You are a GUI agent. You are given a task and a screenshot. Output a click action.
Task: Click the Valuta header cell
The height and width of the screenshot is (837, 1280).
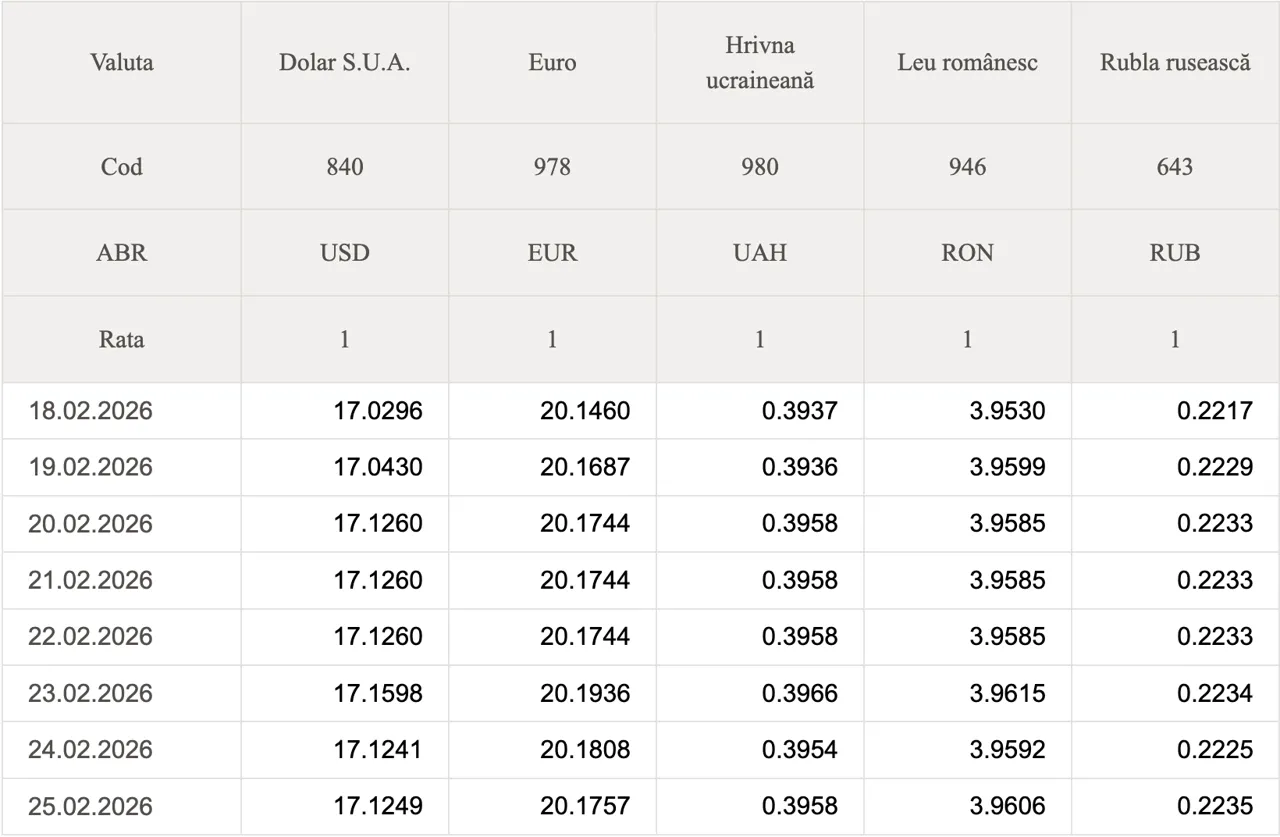(121, 62)
